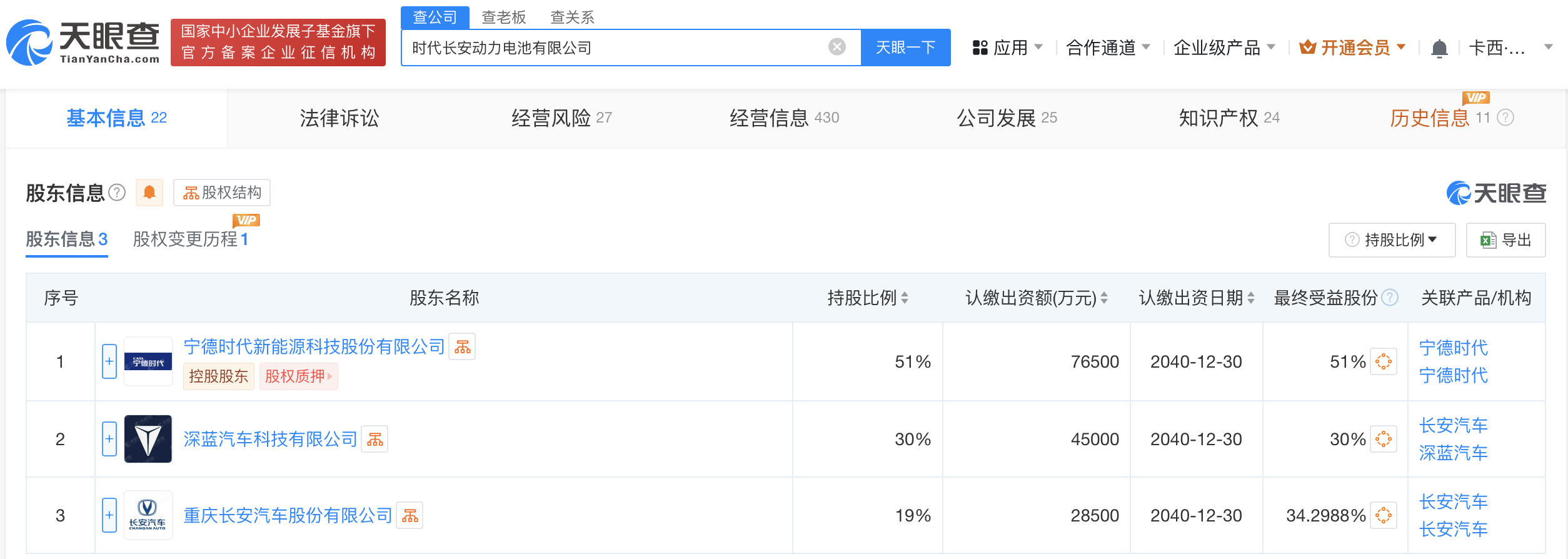Open the 应用 dropdown menu

1008,48
